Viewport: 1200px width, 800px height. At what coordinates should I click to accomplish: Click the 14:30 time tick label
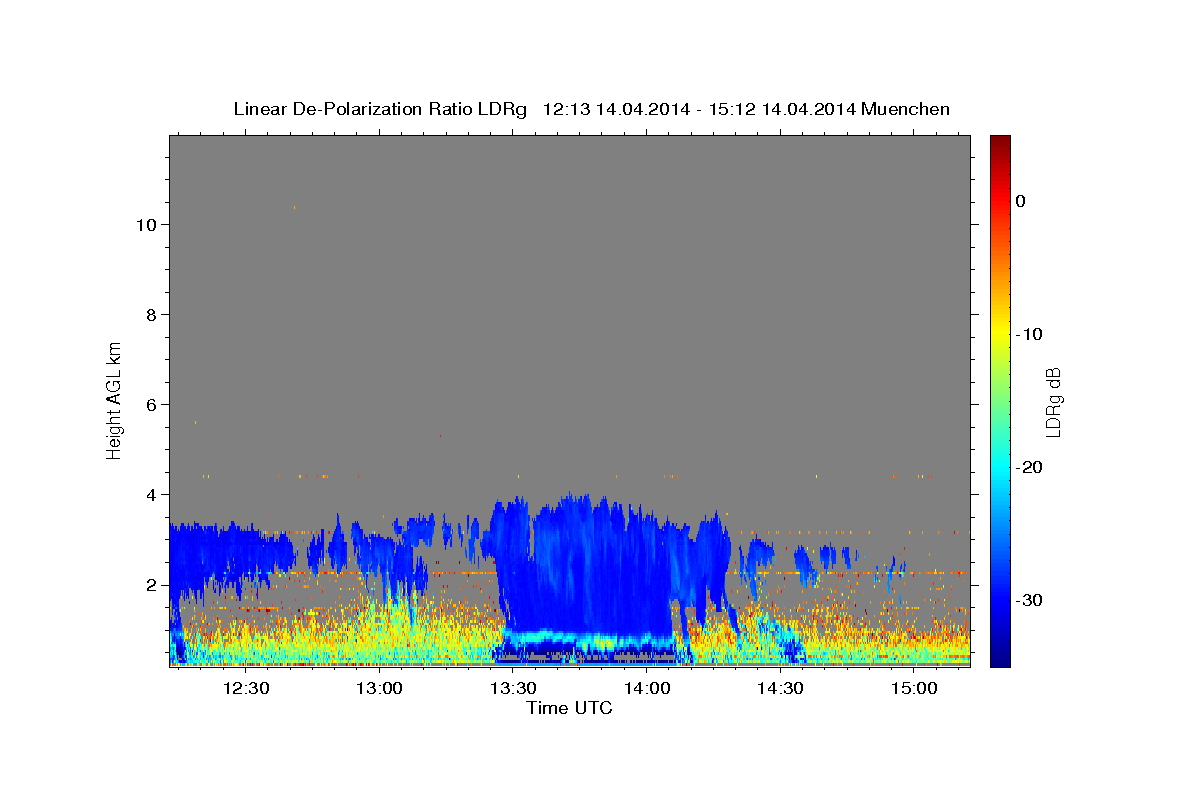tap(780, 688)
